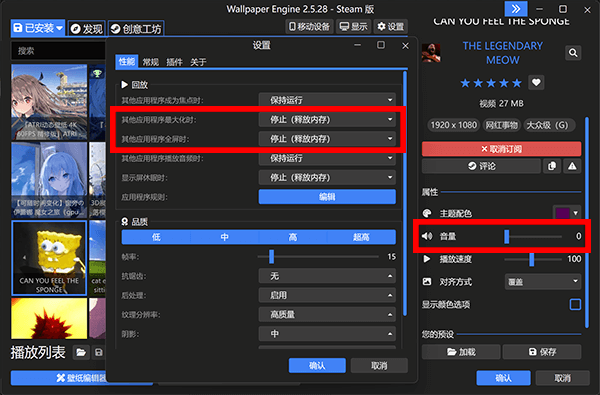Select the 超高 quality preset
This screenshot has width=600, height=395.
(361, 237)
